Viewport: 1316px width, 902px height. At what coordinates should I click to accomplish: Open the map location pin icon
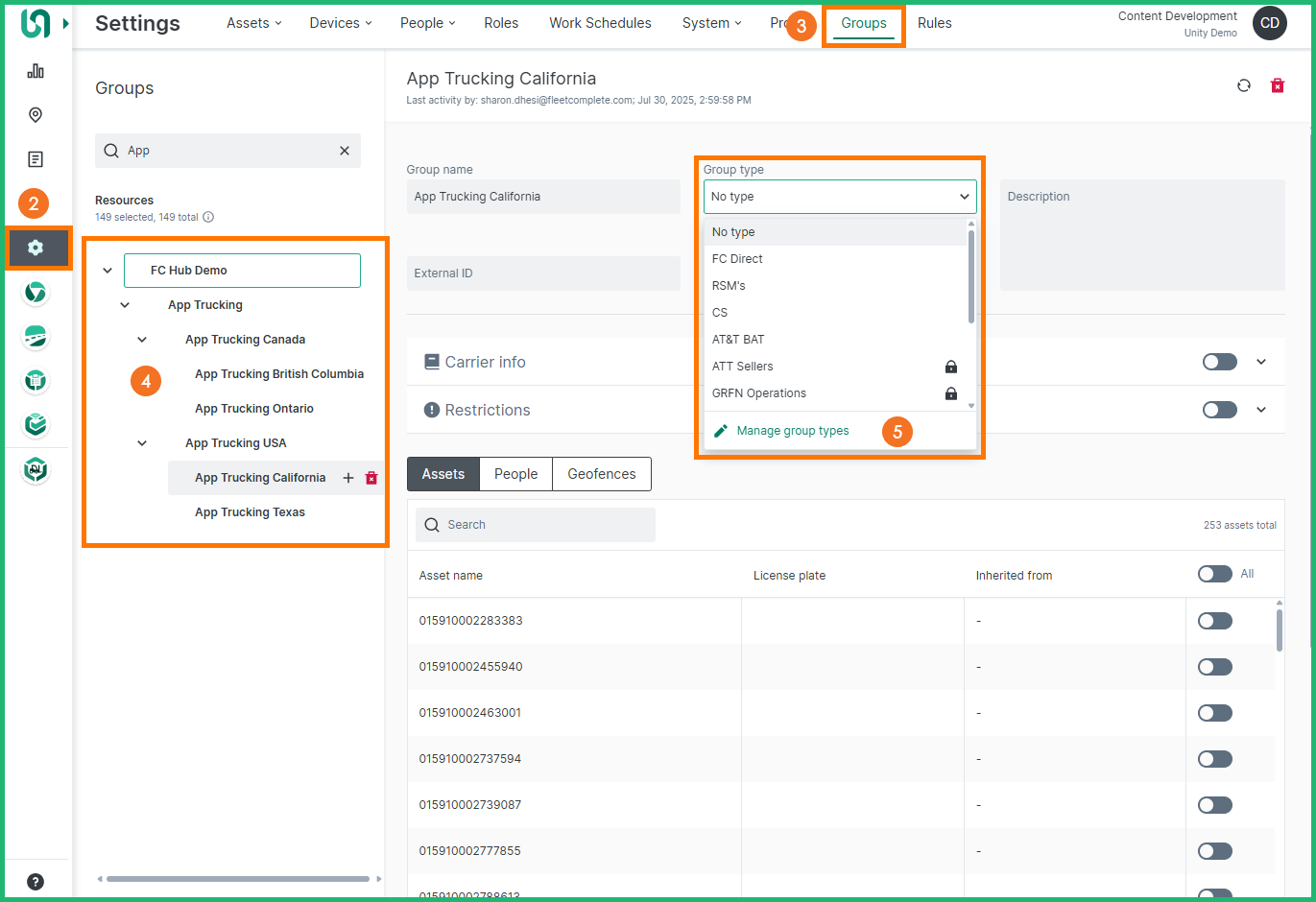pyautogui.click(x=36, y=115)
